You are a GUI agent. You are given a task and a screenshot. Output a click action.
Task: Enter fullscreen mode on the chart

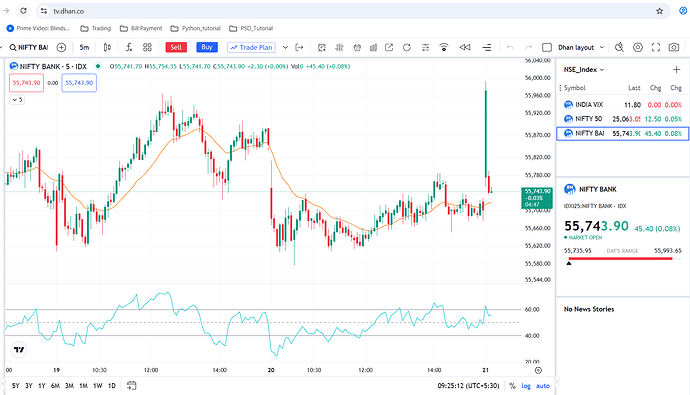656,48
